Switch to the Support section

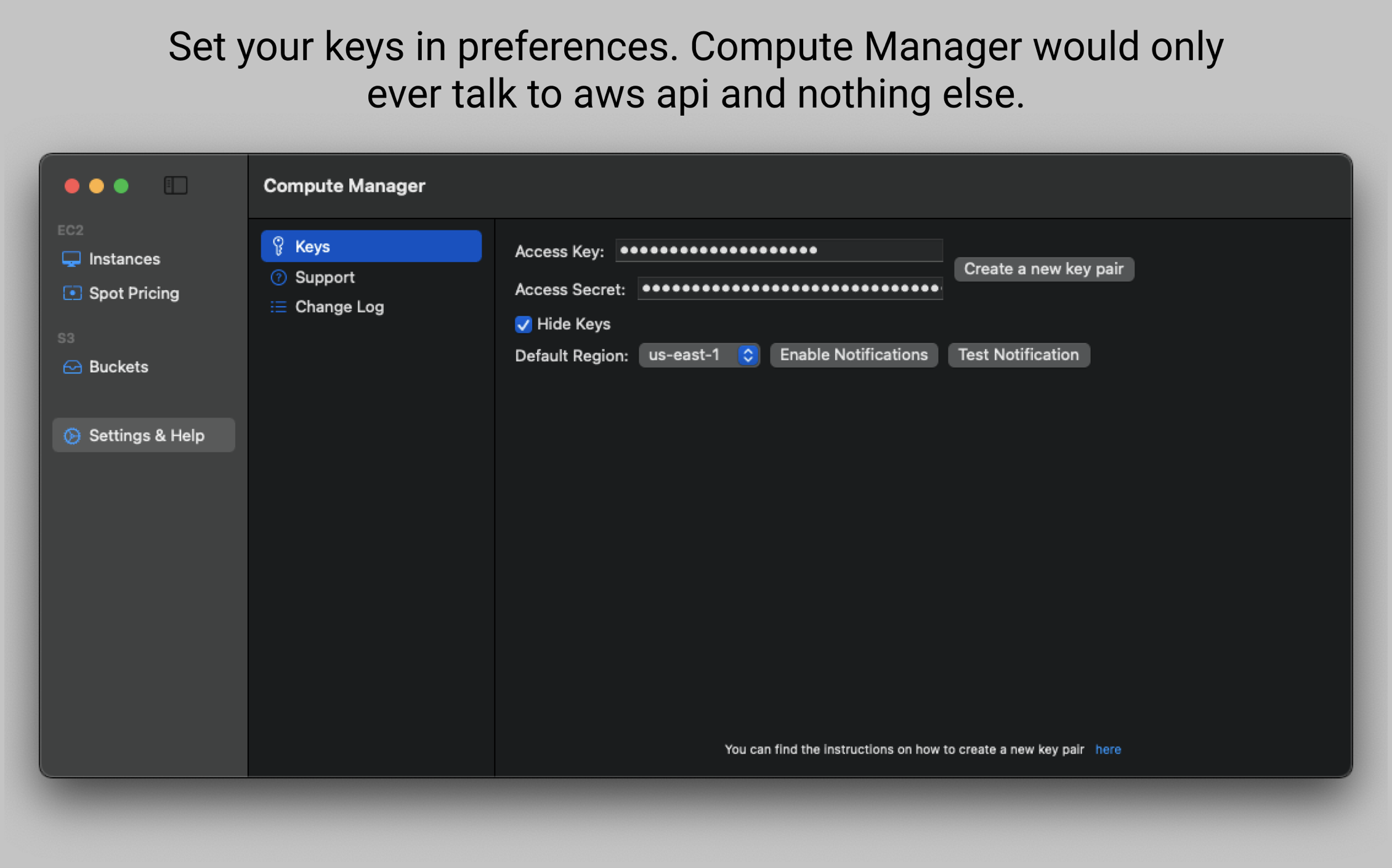tap(325, 277)
